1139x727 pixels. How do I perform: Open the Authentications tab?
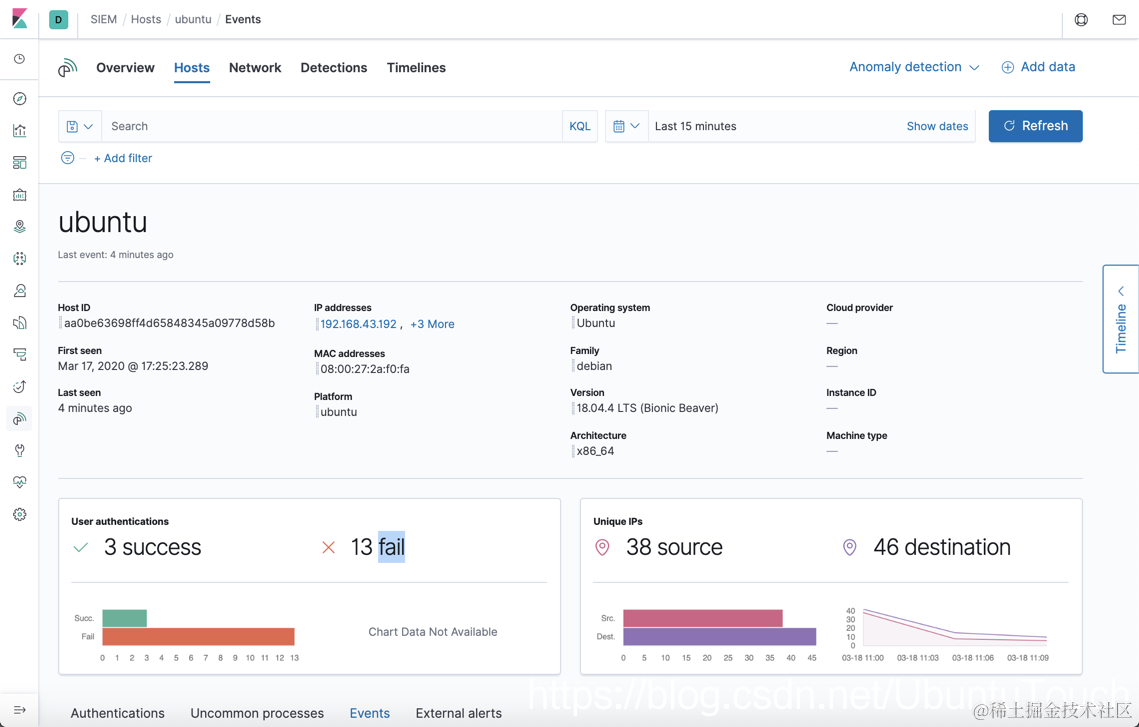pyautogui.click(x=118, y=713)
